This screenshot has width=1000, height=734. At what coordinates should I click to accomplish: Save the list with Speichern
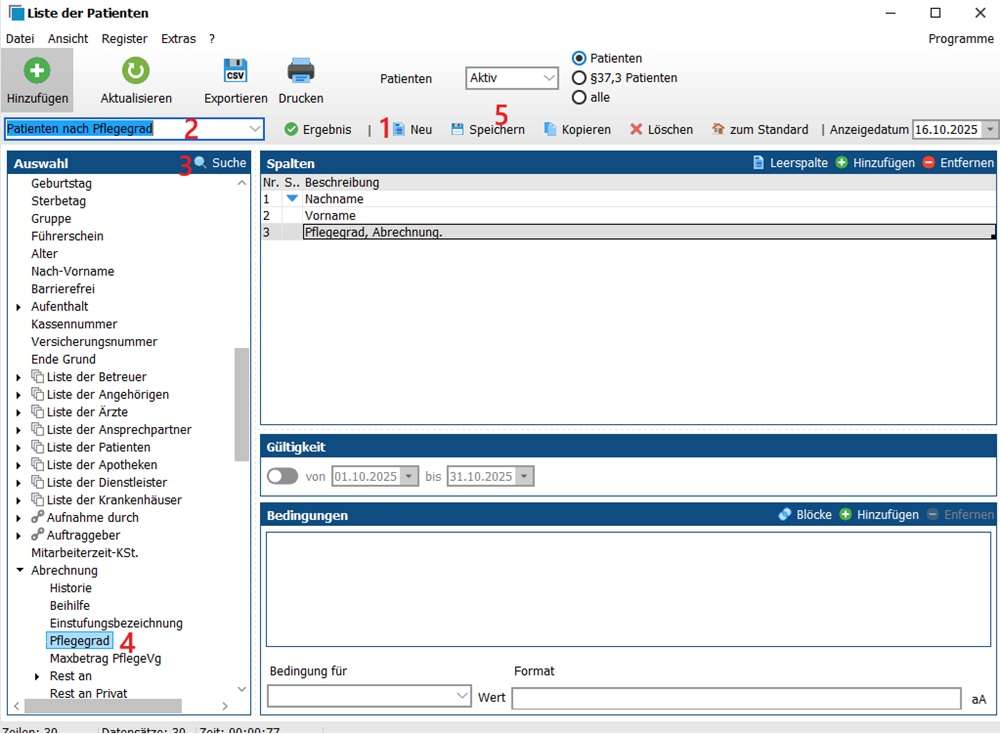pos(487,130)
